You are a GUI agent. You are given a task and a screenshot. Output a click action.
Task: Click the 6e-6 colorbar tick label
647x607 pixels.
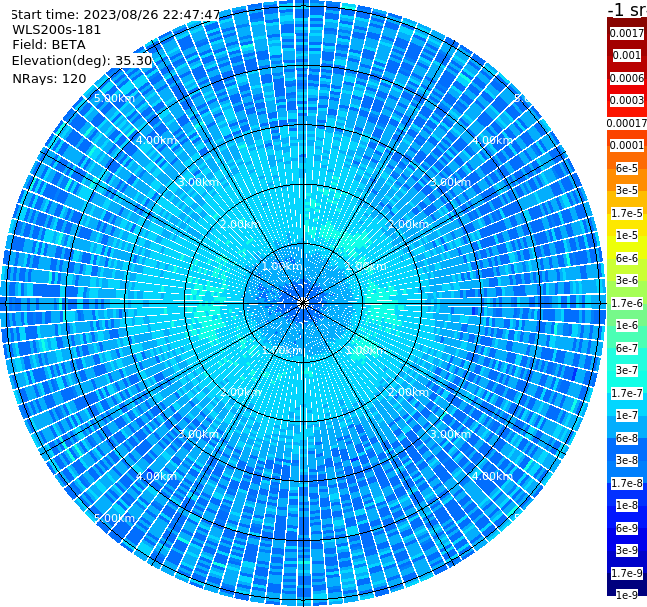pos(627,258)
